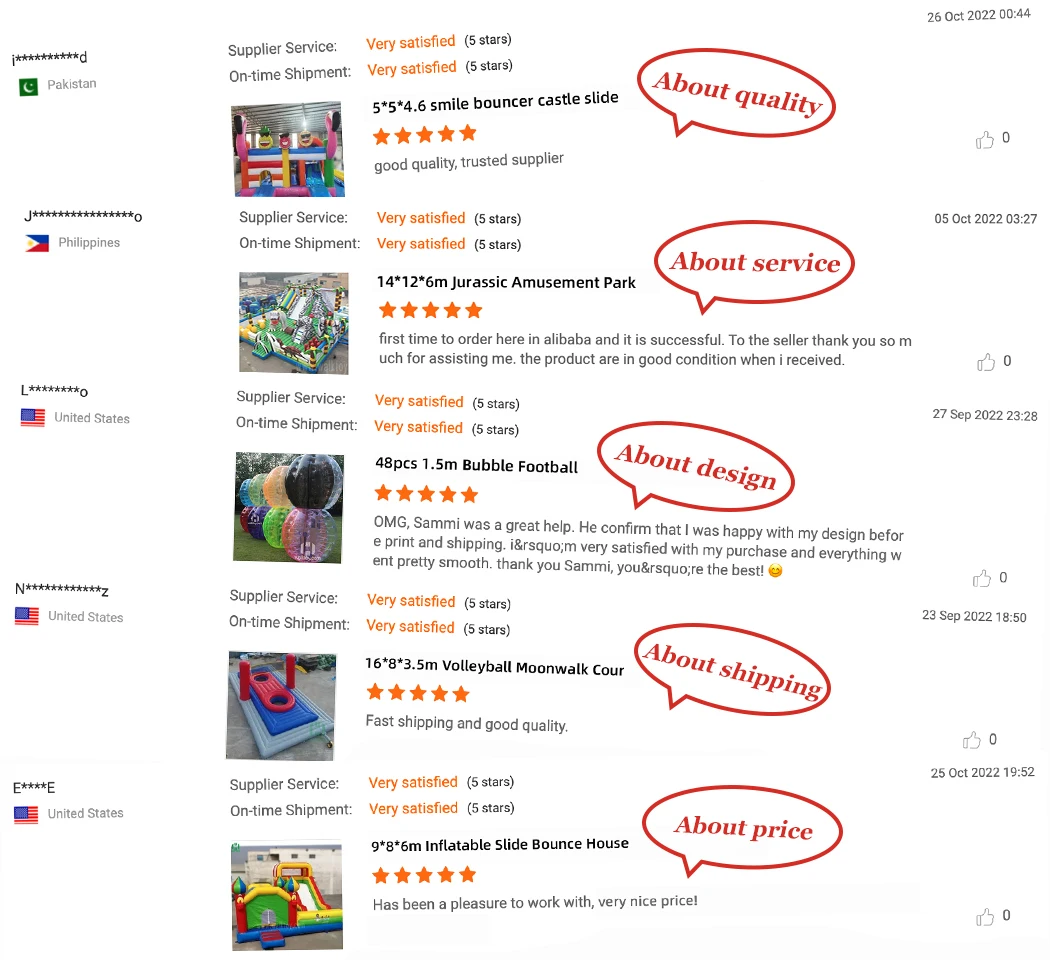1050x960 pixels.
Task: Give thumbs-up to Bubble Football review
Action: click(x=982, y=578)
